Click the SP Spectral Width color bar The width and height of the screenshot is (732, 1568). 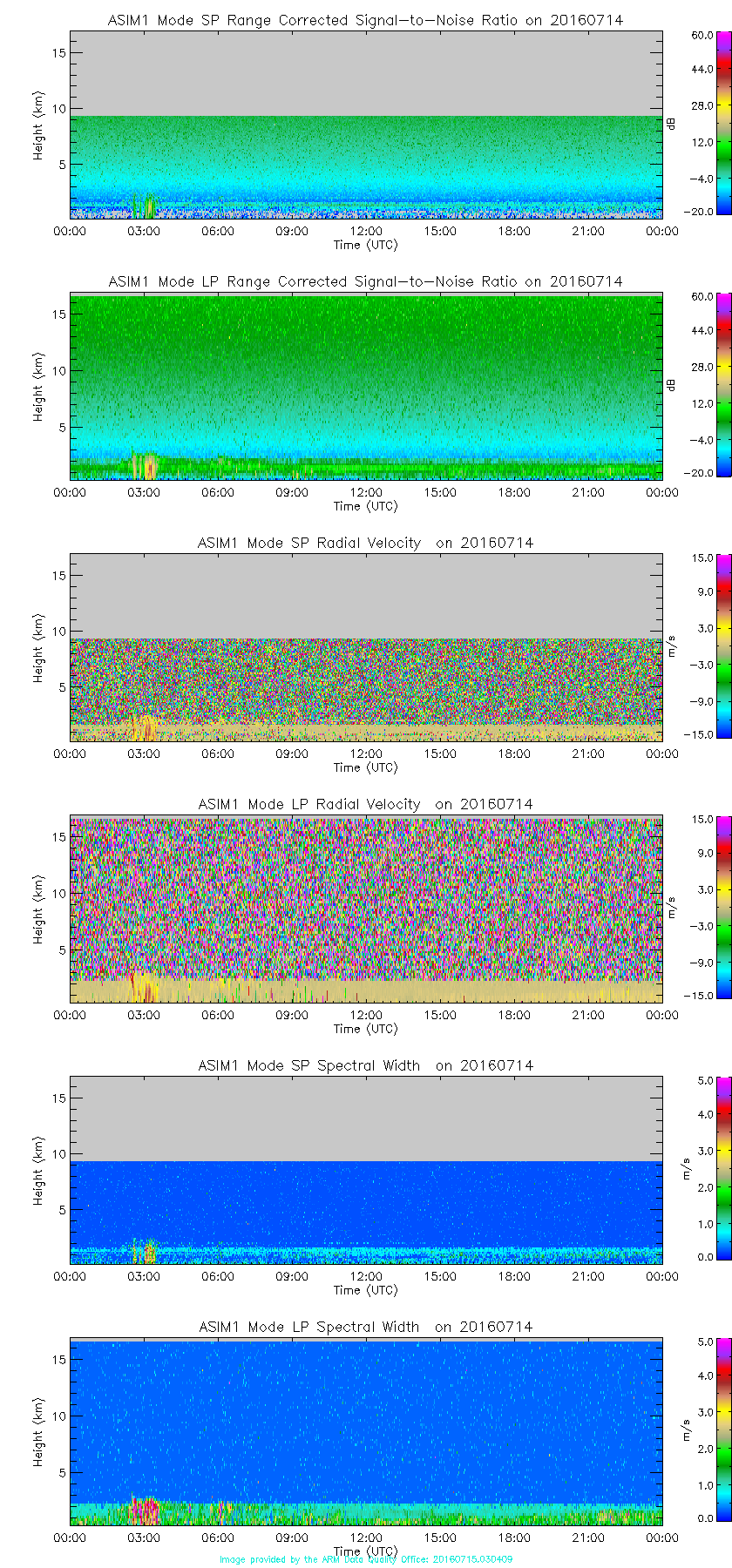point(700,1169)
